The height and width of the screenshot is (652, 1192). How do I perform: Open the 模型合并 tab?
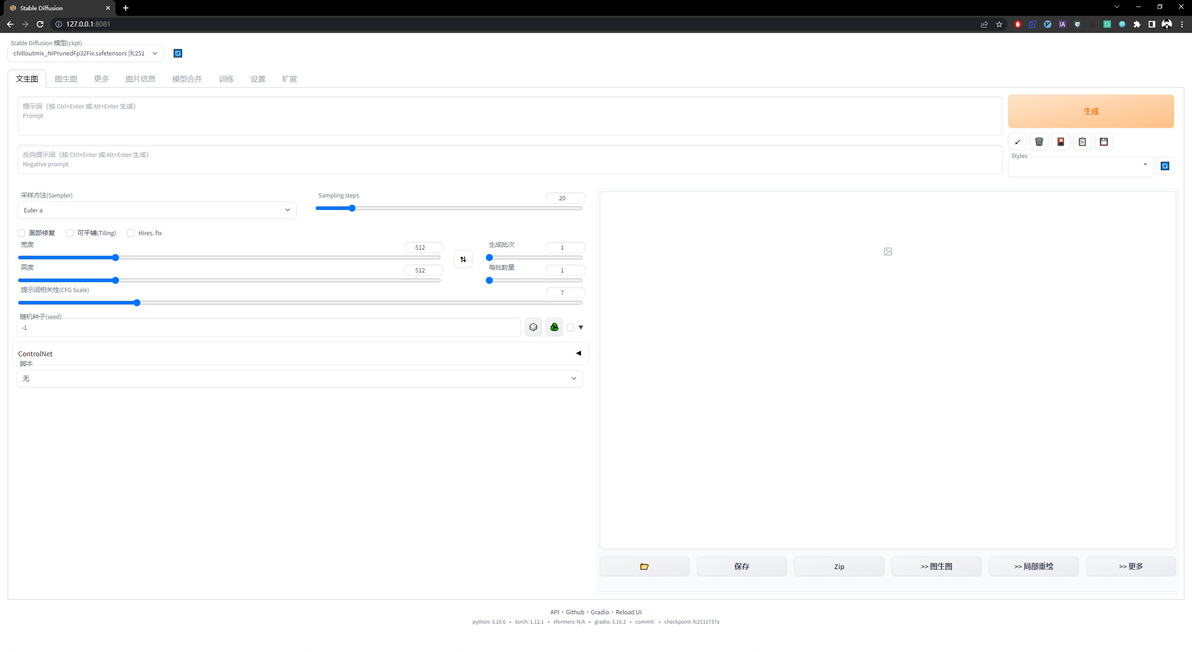click(187, 79)
